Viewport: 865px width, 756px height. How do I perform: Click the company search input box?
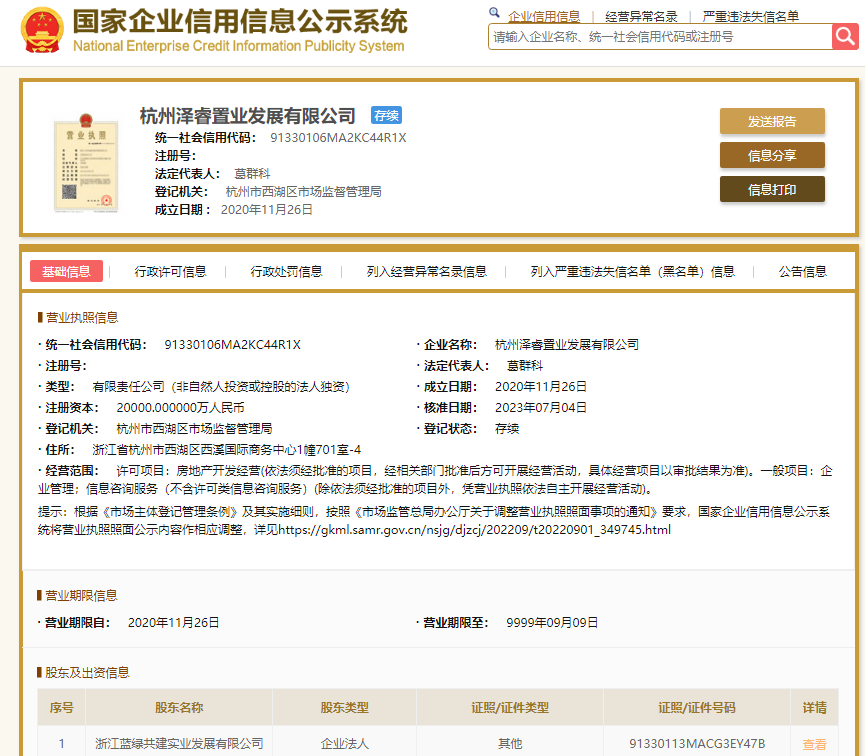click(x=650, y=37)
